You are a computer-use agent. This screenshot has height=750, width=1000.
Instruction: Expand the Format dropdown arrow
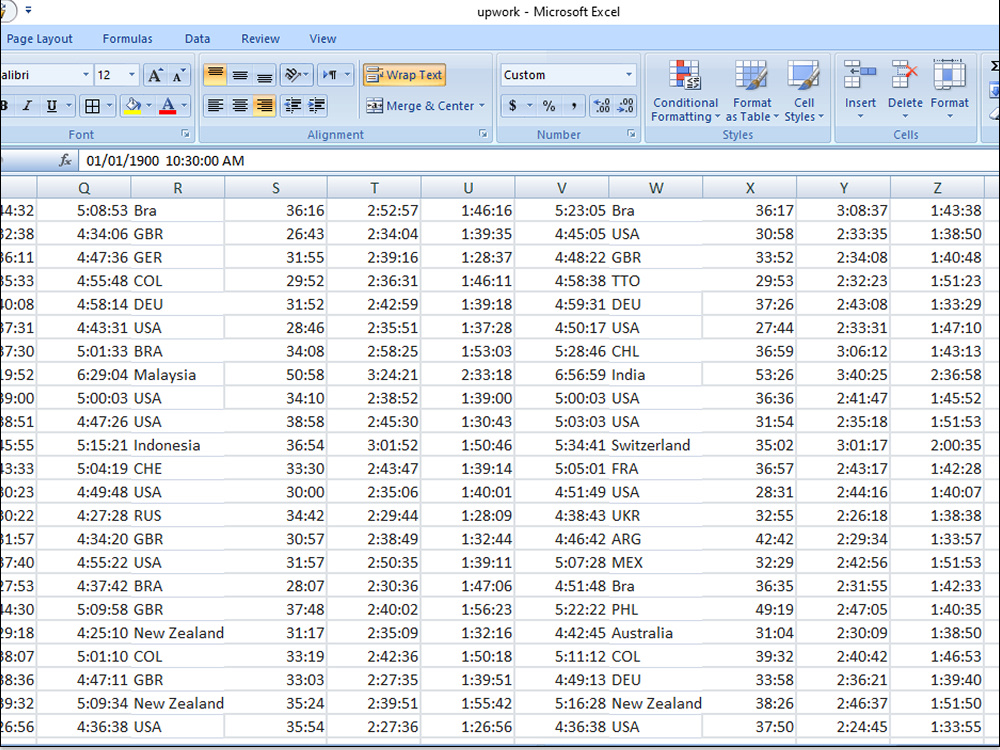(950, 117)
